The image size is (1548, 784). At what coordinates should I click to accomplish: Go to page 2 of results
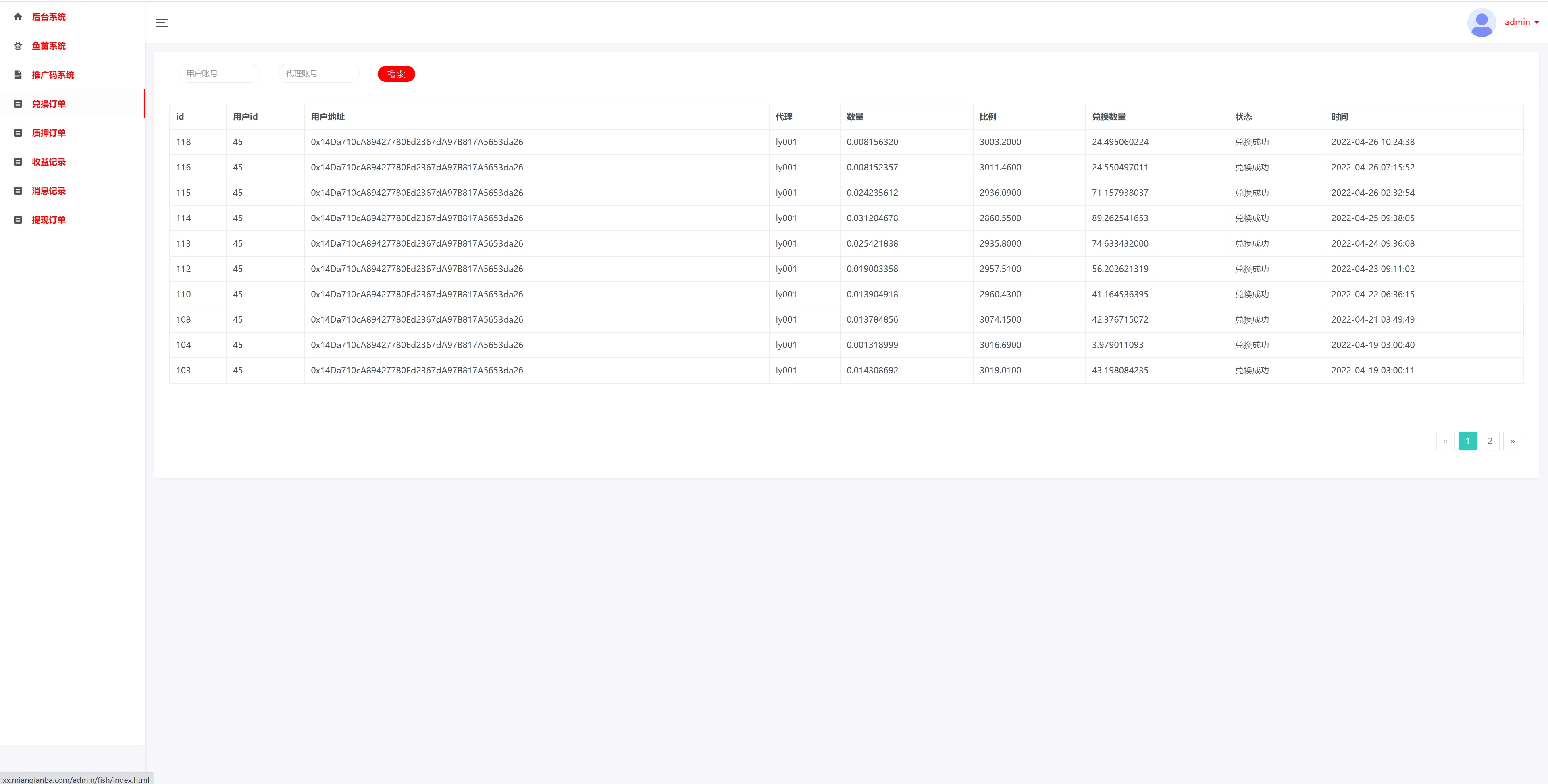coord(1490,441)
